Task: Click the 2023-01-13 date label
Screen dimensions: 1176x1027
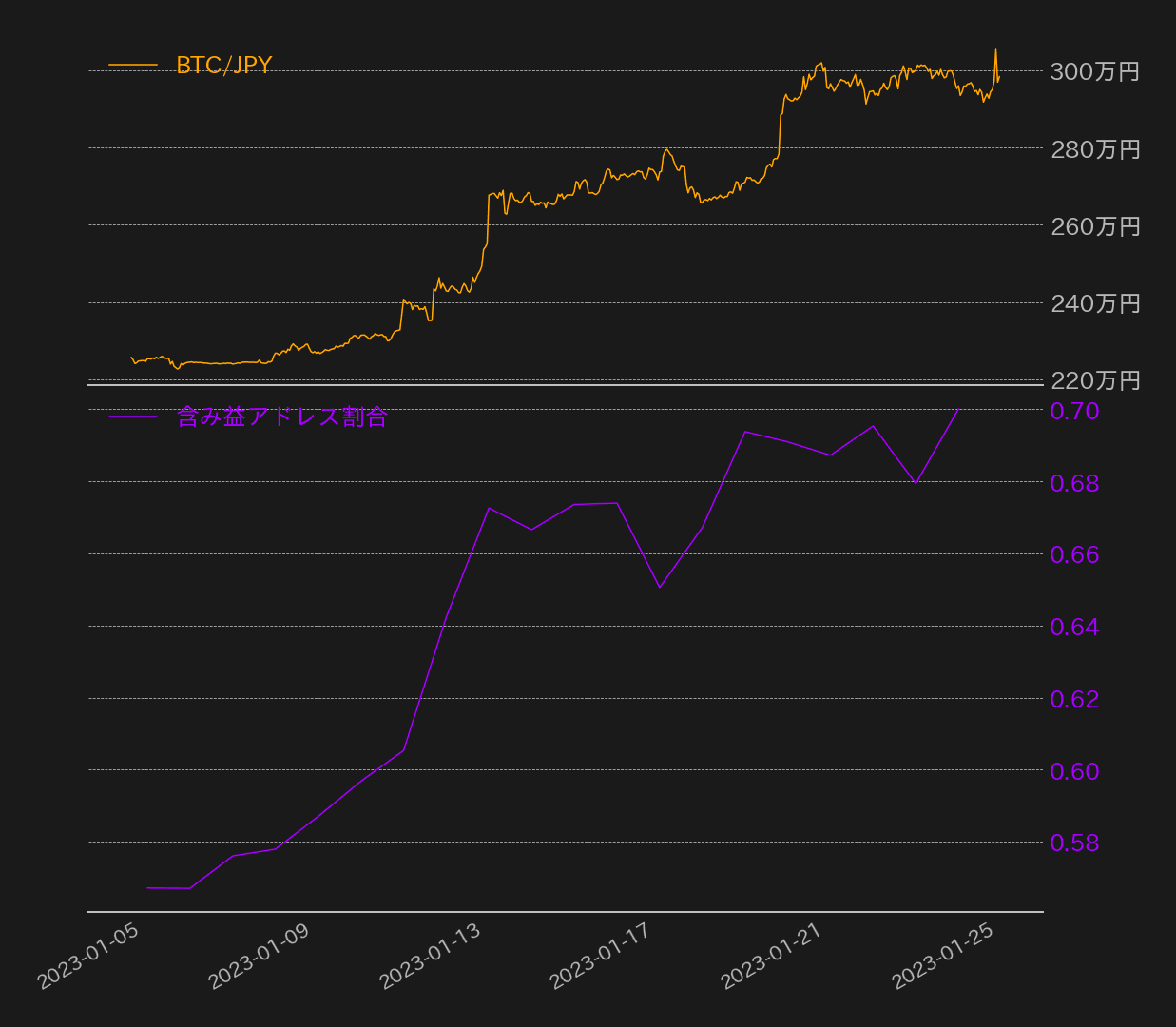Action: coord(431,957)
